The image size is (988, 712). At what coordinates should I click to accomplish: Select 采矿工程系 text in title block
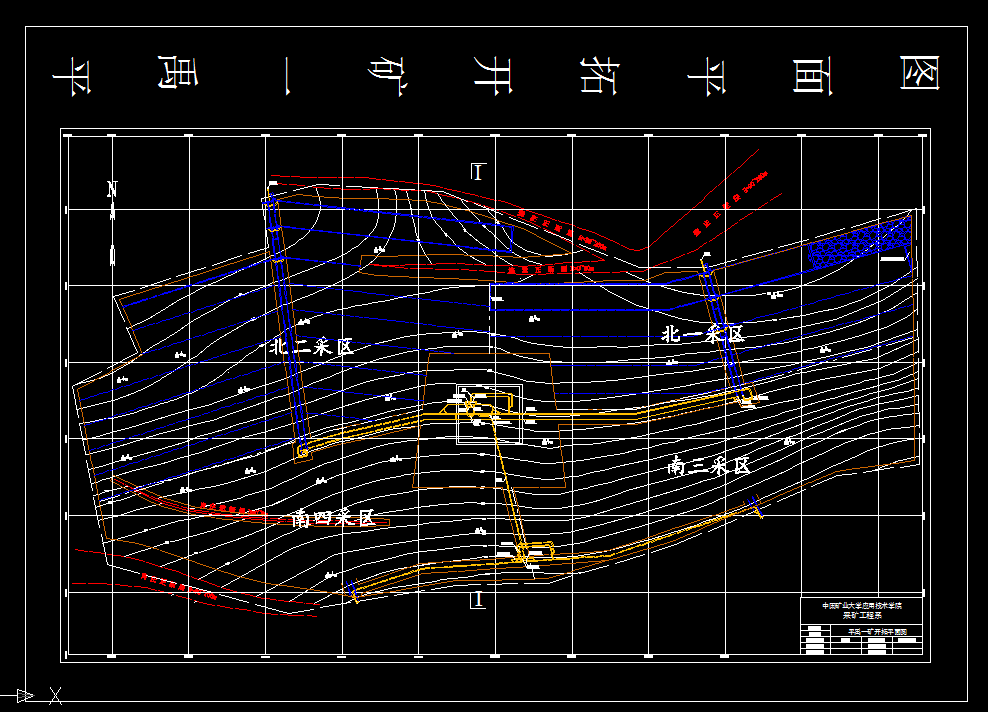[863, 614]
